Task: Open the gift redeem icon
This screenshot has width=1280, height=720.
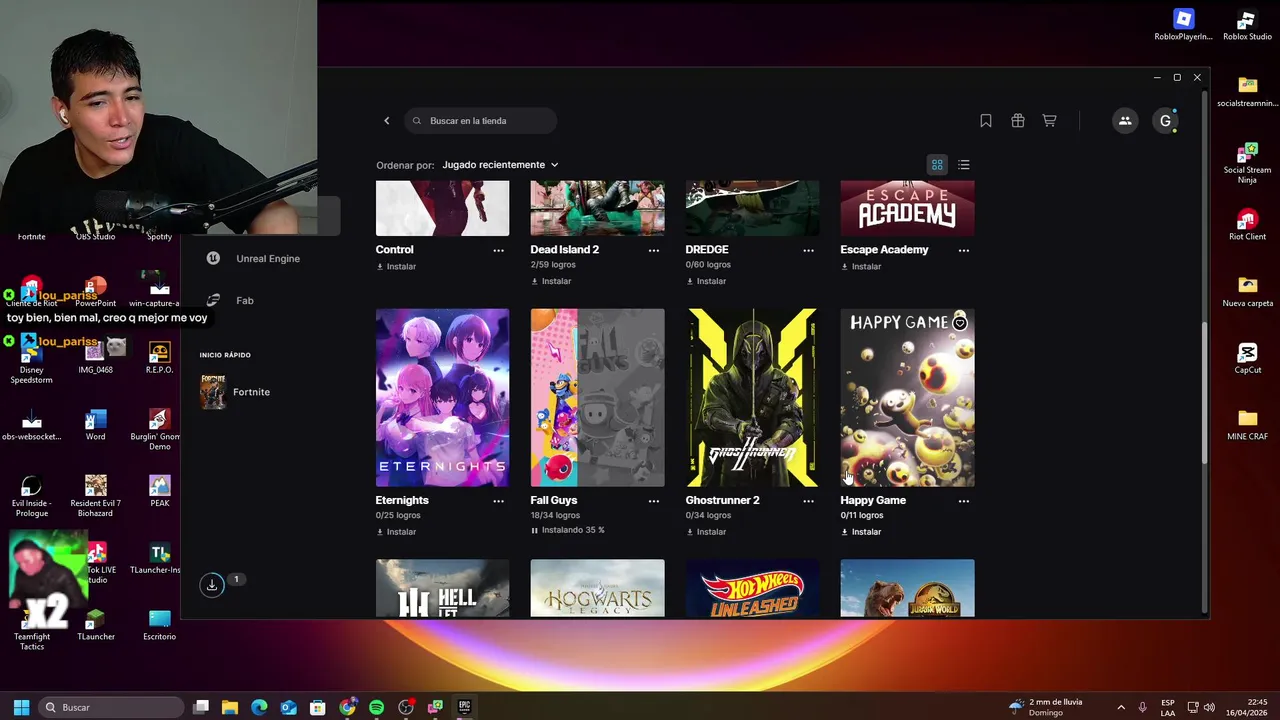Action: pos(1018,121)
